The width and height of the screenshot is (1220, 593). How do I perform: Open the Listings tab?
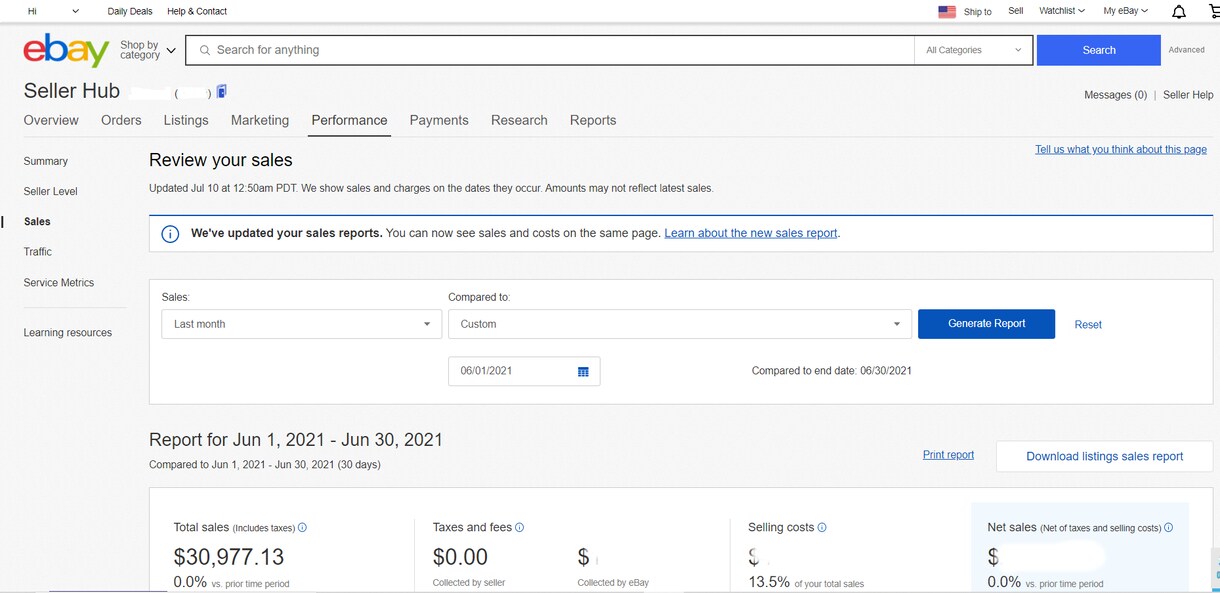pyautogui.click(x=186, y=120)
